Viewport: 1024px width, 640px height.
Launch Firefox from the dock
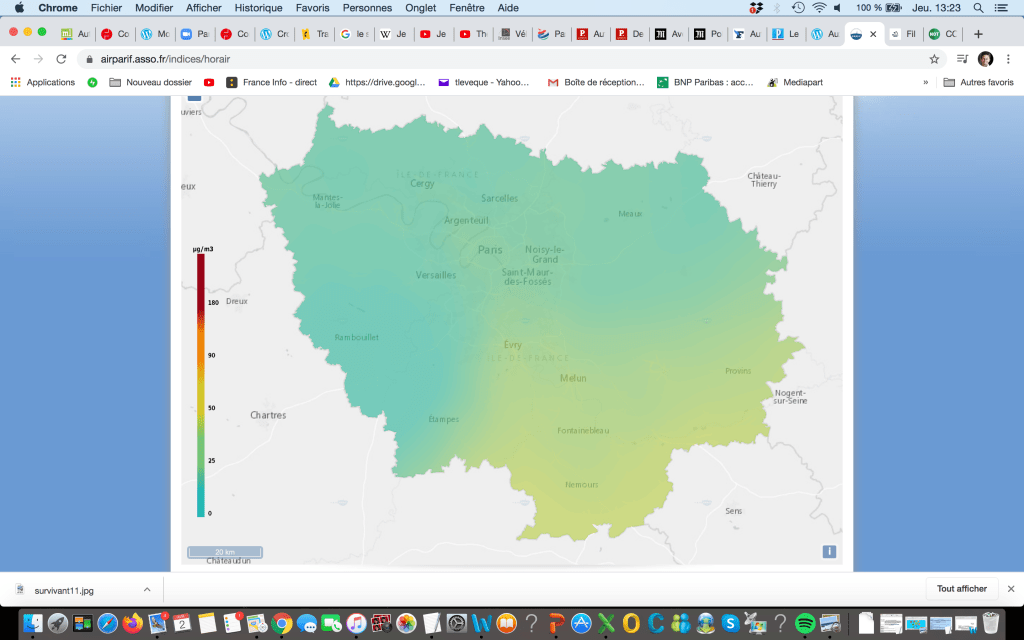pyautogui.click(x=133, y=623)
